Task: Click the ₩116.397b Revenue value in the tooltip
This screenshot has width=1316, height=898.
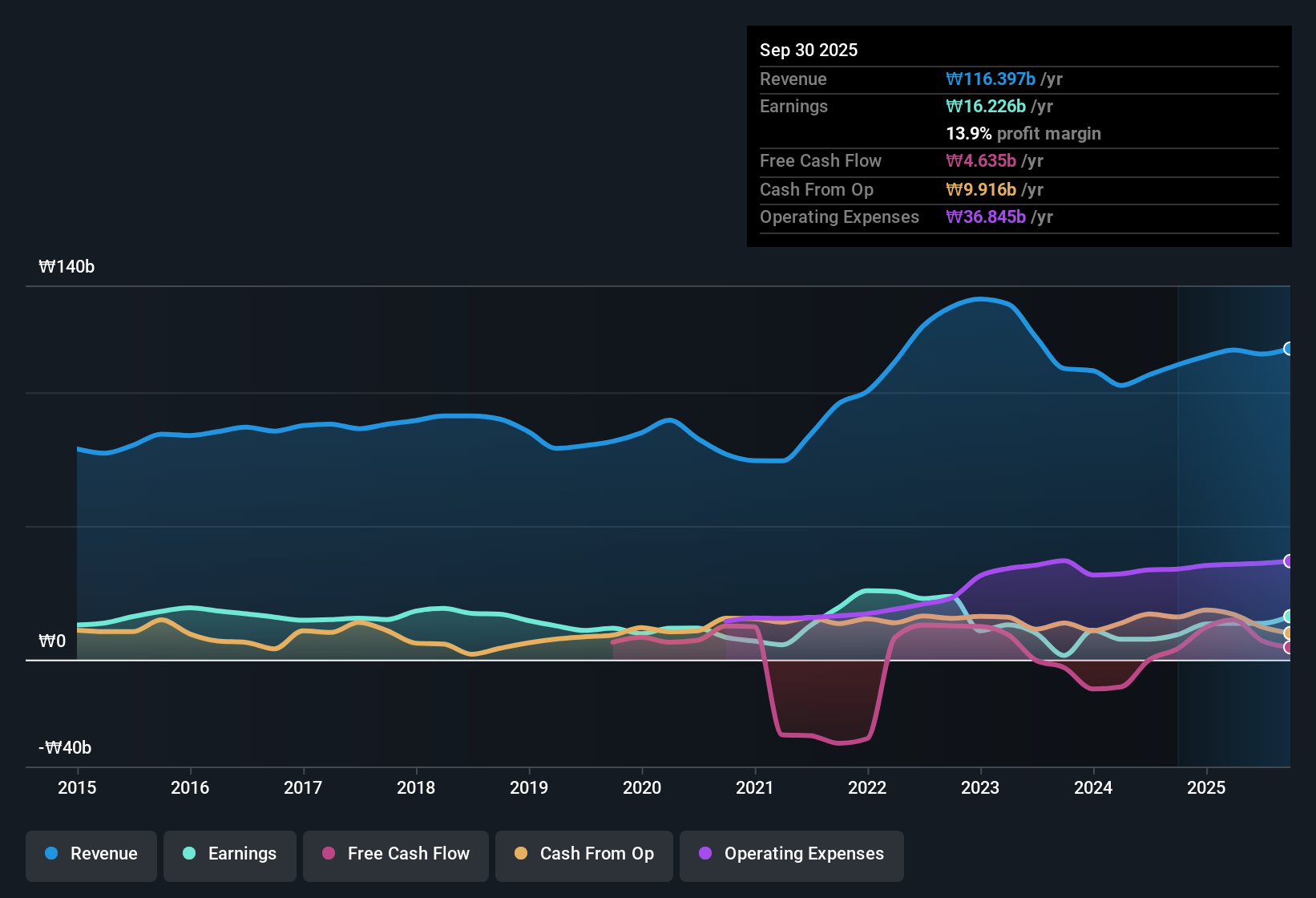Action: click(991, 79)
